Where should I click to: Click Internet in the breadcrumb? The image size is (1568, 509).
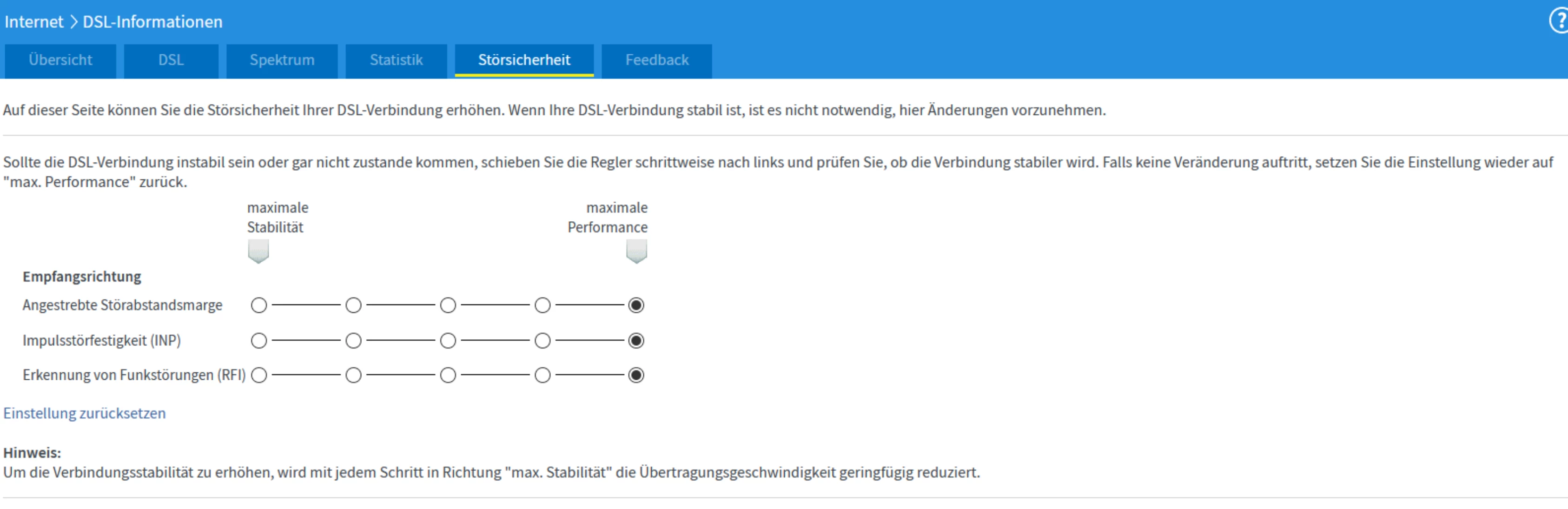pos(33,22)
